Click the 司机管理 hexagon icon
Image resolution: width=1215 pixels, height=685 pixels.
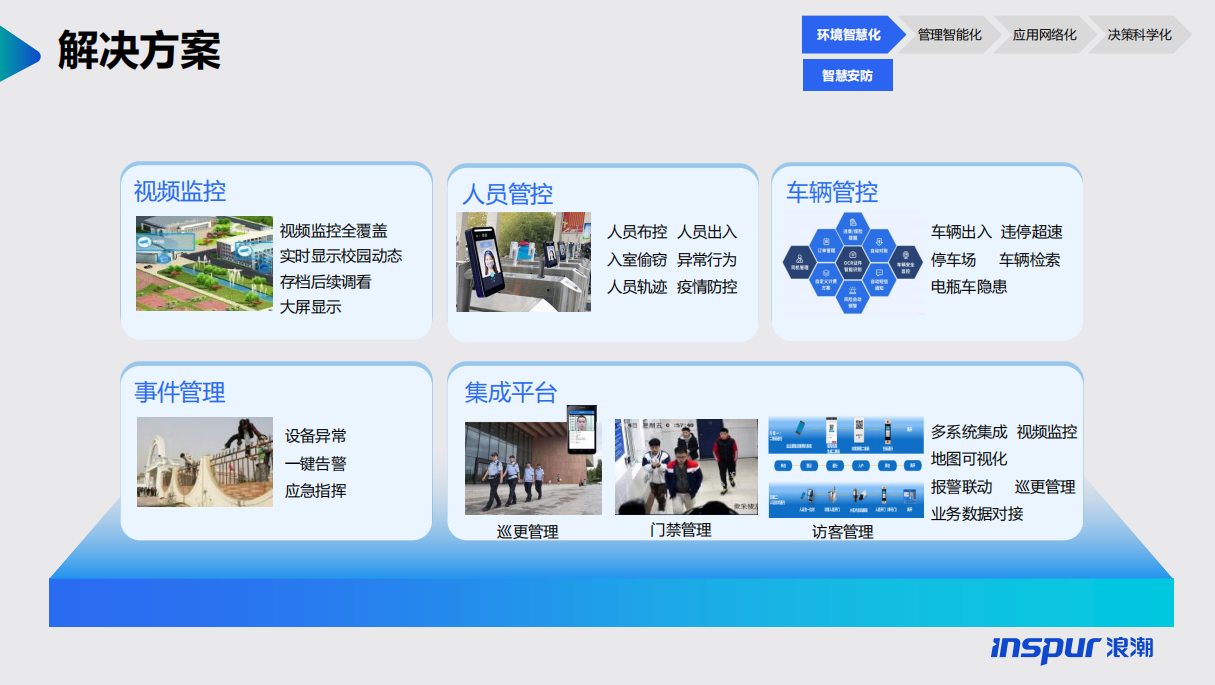coord(799,263)
